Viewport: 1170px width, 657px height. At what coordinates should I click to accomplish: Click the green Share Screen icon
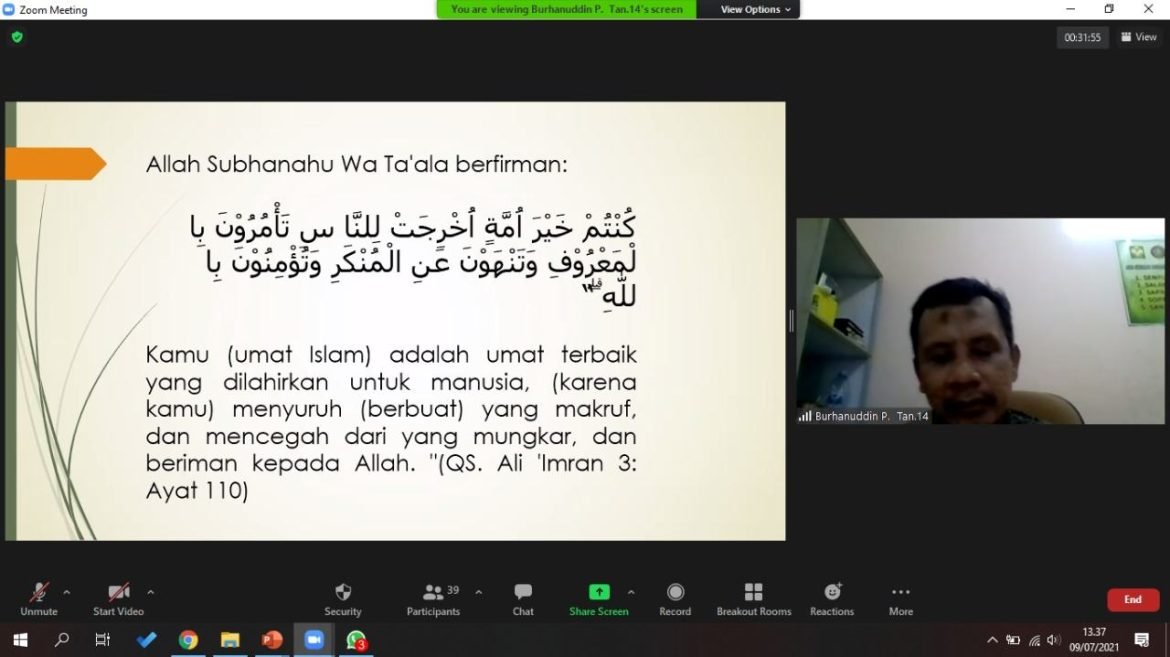pyautogui.click(x=599, y=592)
